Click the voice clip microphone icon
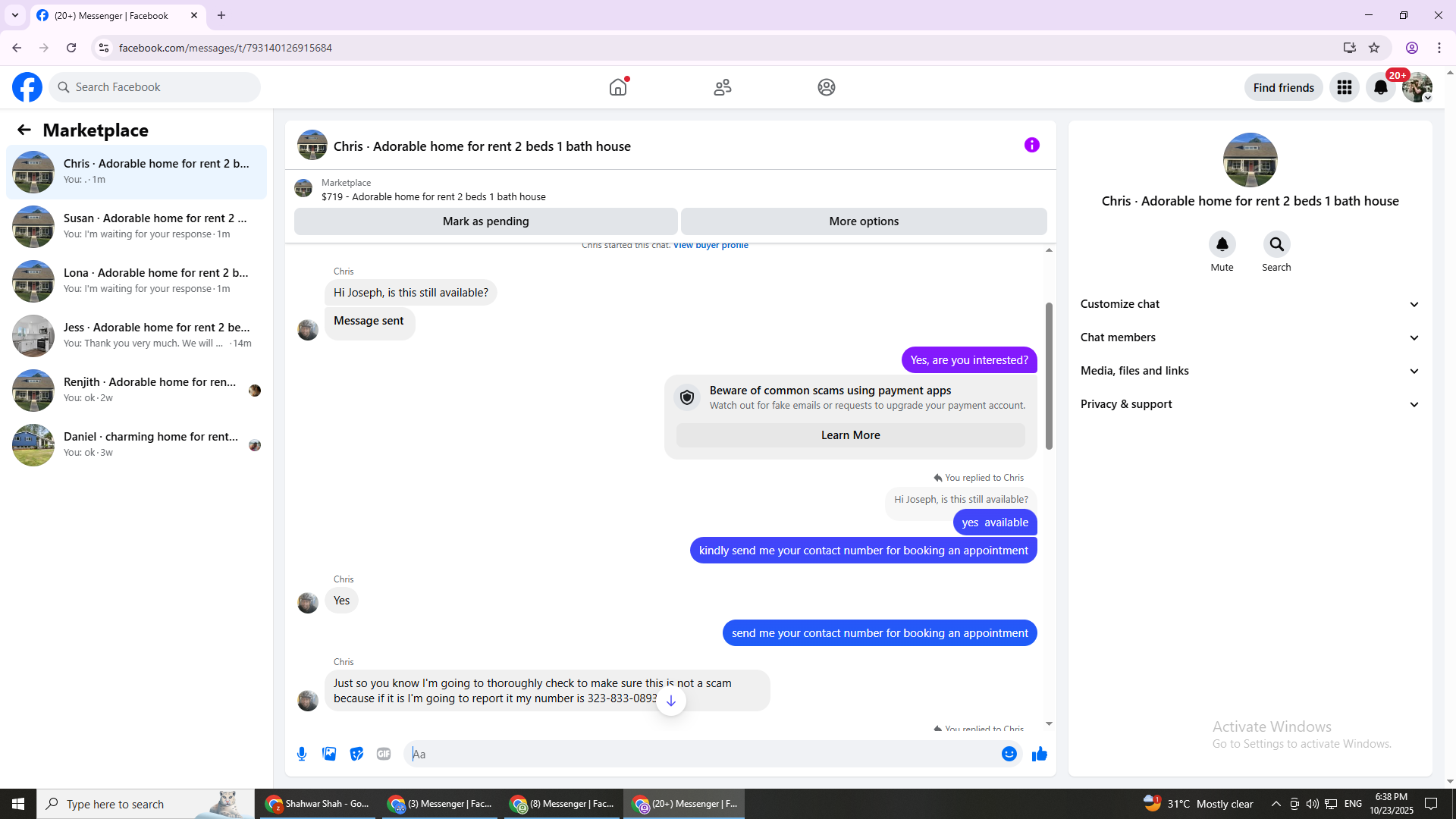Screen dimensions: 1456x819 [x=302, y=754]
